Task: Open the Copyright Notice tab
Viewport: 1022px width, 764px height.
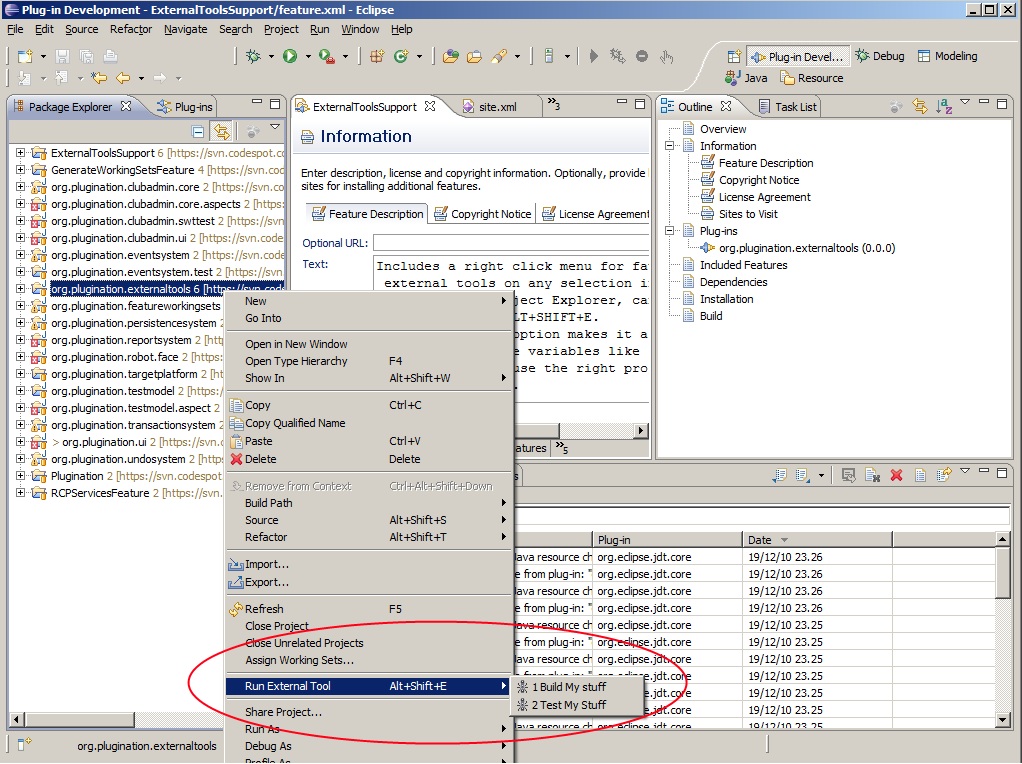Action: [482, 214]
